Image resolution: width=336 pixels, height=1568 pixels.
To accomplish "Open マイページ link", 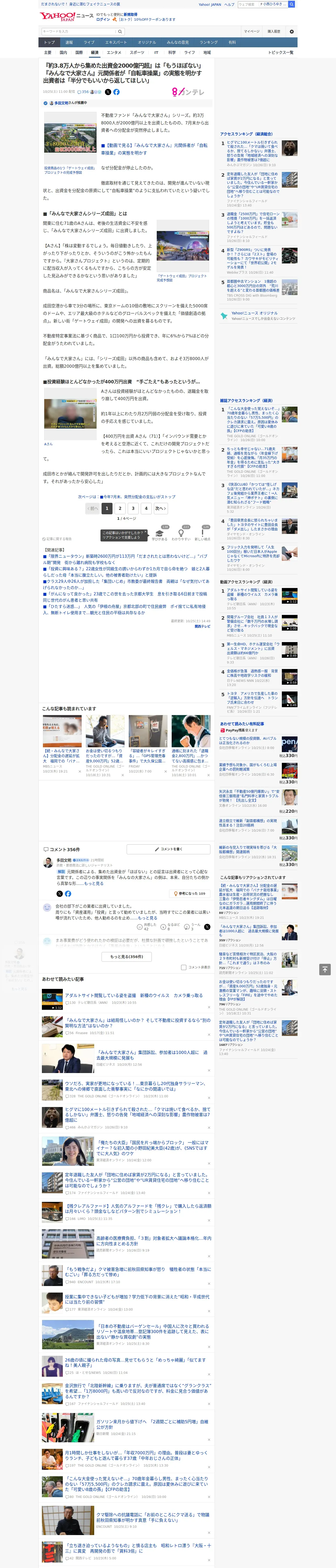I will point(252,31).
